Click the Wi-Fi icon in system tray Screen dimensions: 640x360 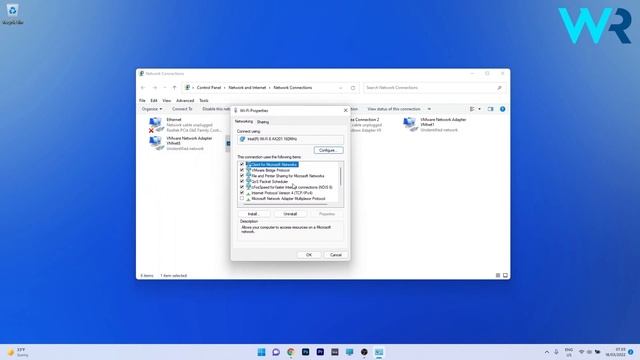coord(581,352)
